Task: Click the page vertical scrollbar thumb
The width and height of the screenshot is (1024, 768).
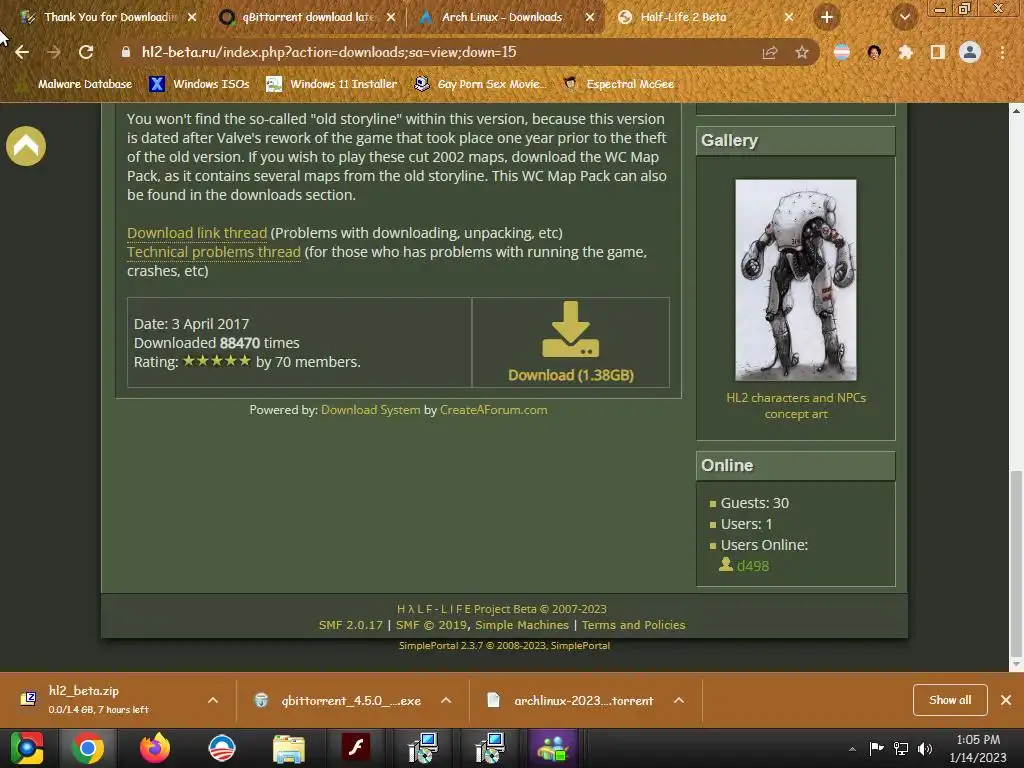Action: [1016, 564]
